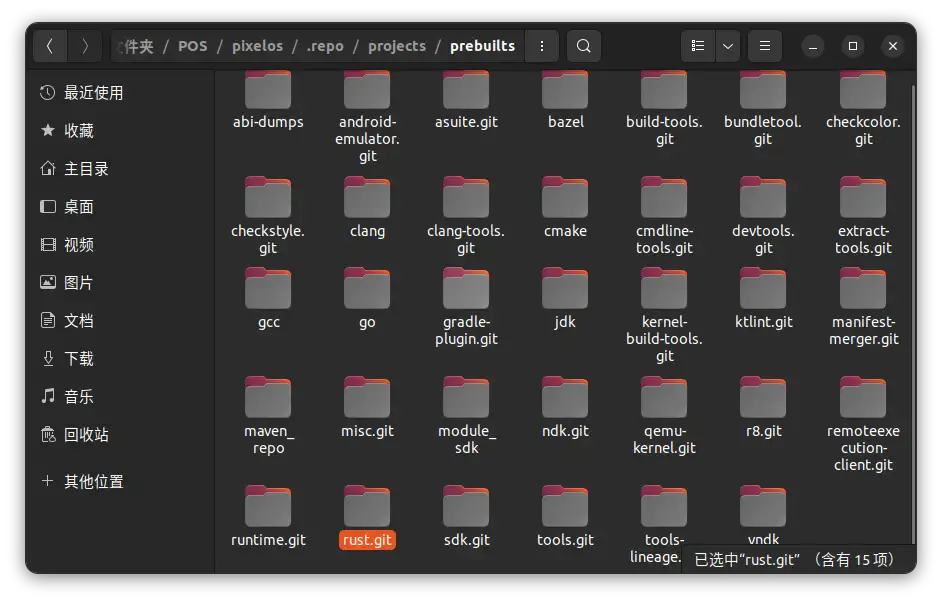
Task: Expand the view options dropdown arrow
Action: point(728,46)
